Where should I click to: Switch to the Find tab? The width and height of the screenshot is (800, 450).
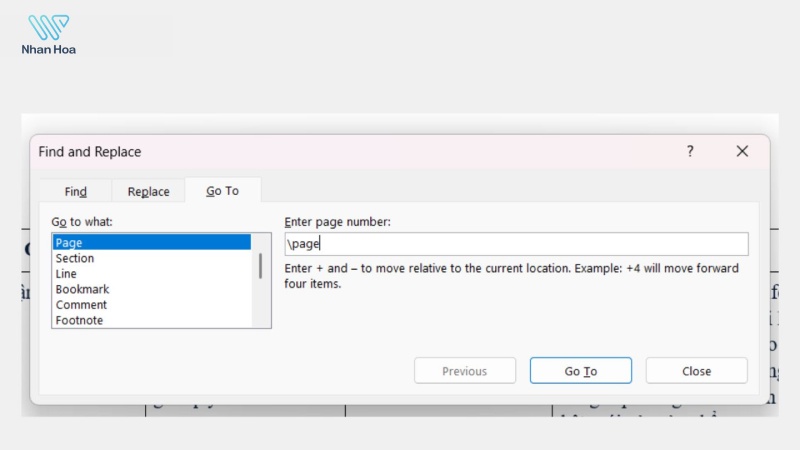(76, 191)
